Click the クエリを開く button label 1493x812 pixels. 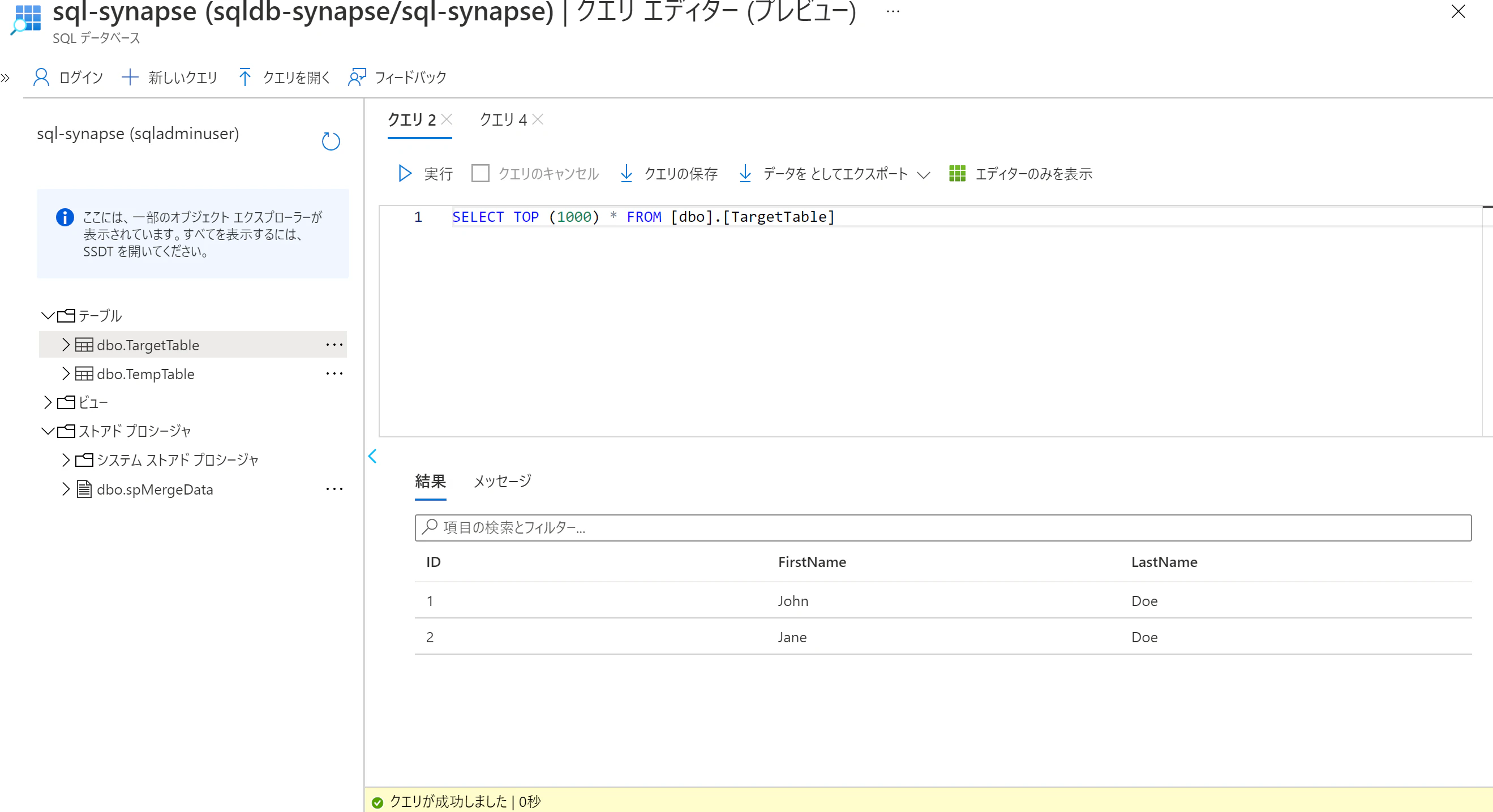click(x=297, y=78)
